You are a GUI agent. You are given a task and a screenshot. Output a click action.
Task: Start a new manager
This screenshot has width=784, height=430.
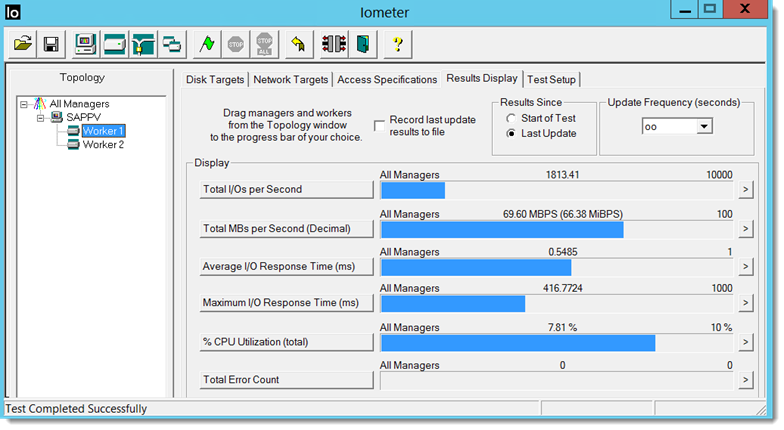tap(86, 44)
